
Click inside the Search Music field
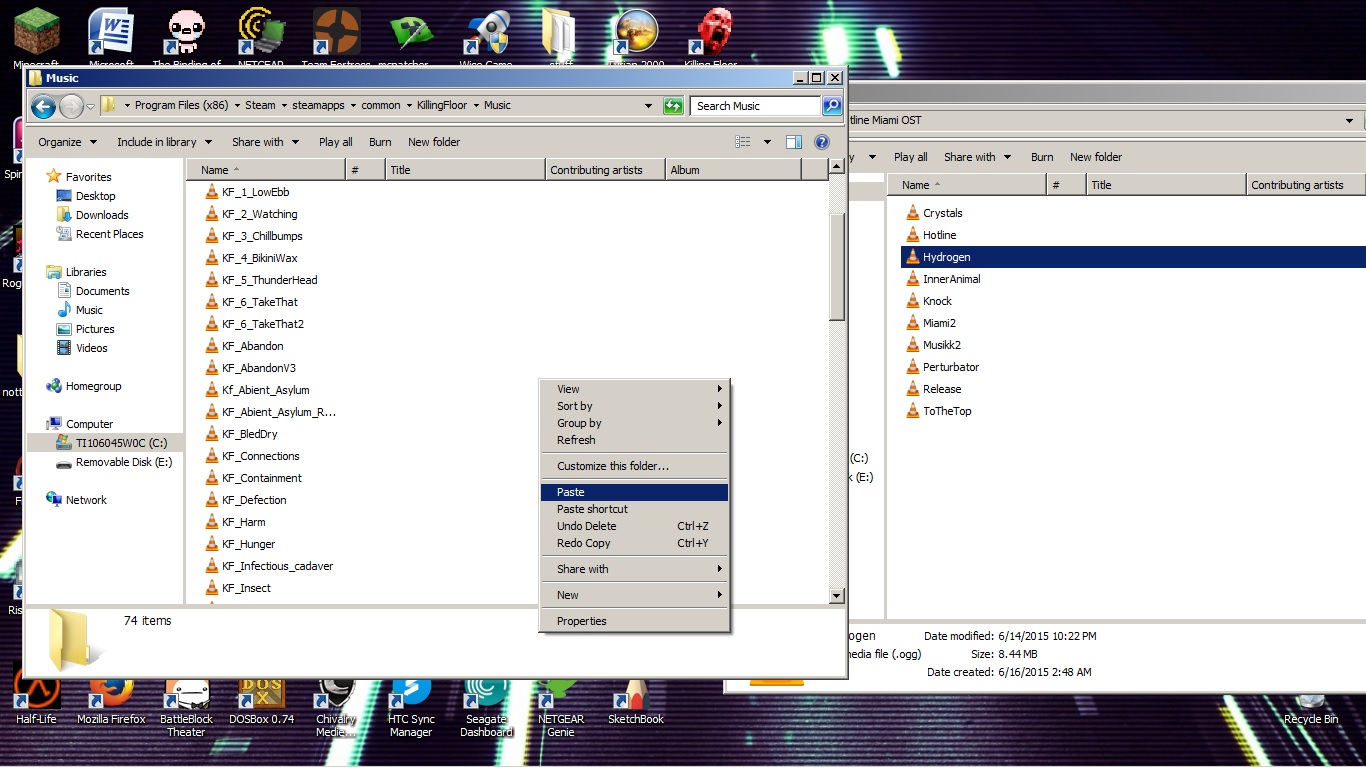[756, 106]
